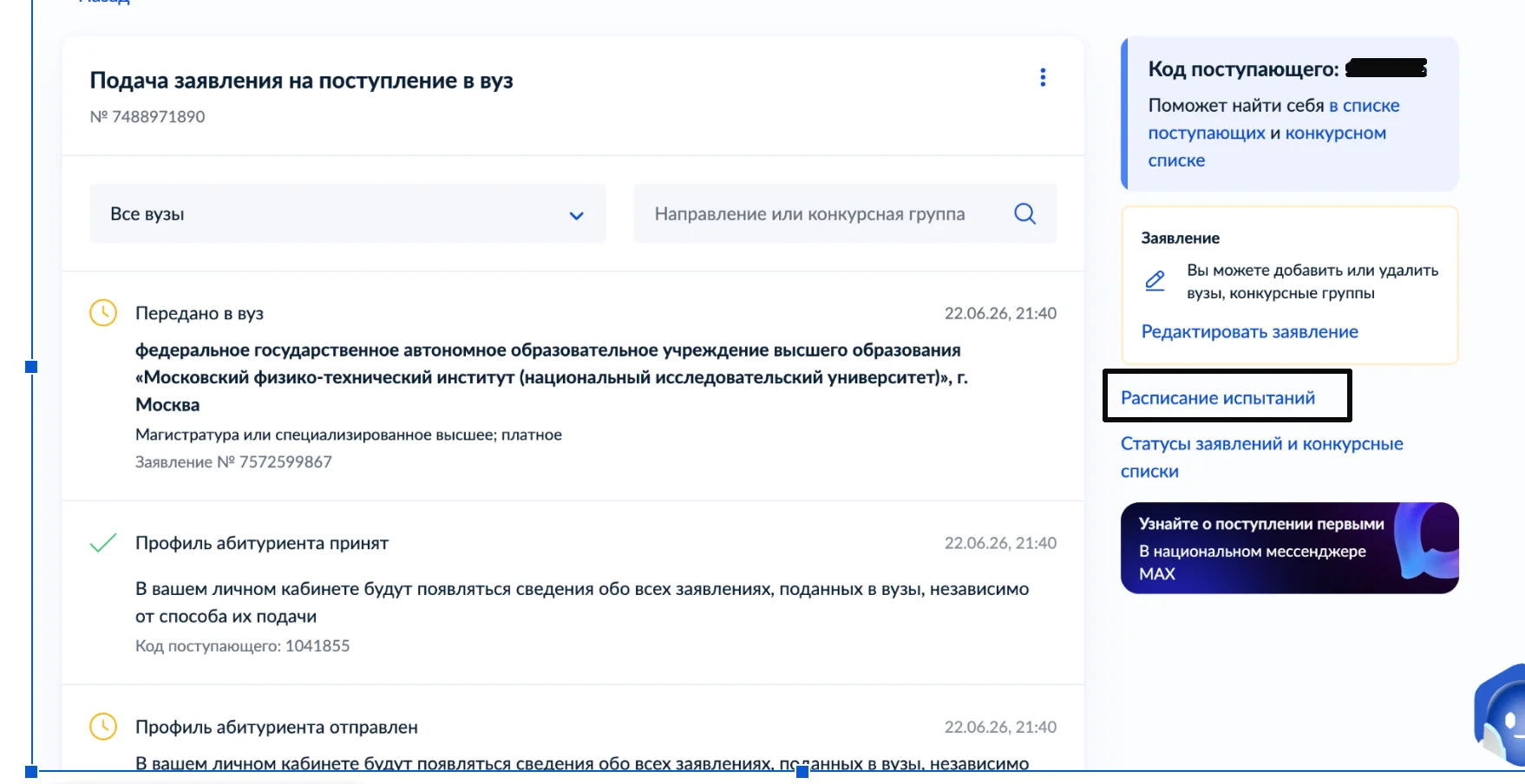1525x784 pixels.
Task: Open the chat assistant robot icon
Action: (1502, 714)
